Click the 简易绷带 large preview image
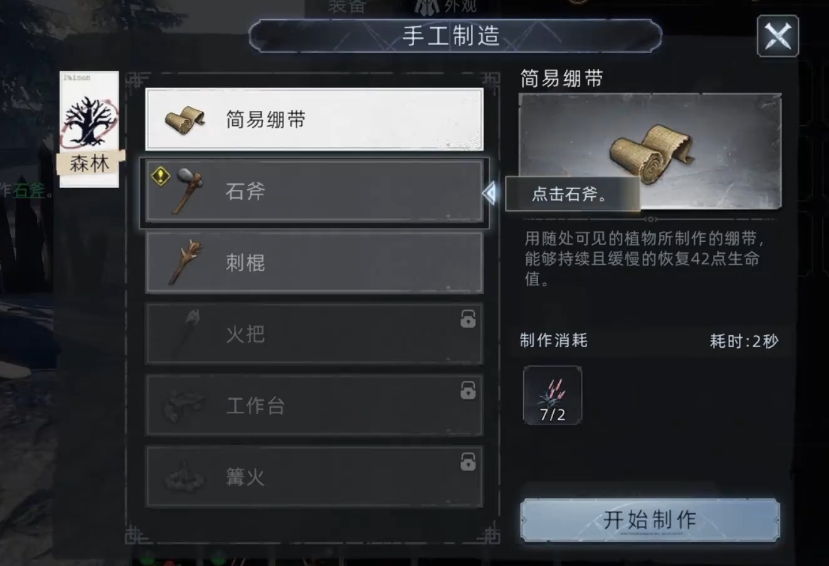Image resolution: width=829 pixels, height=566 pixels. [650, 152]
